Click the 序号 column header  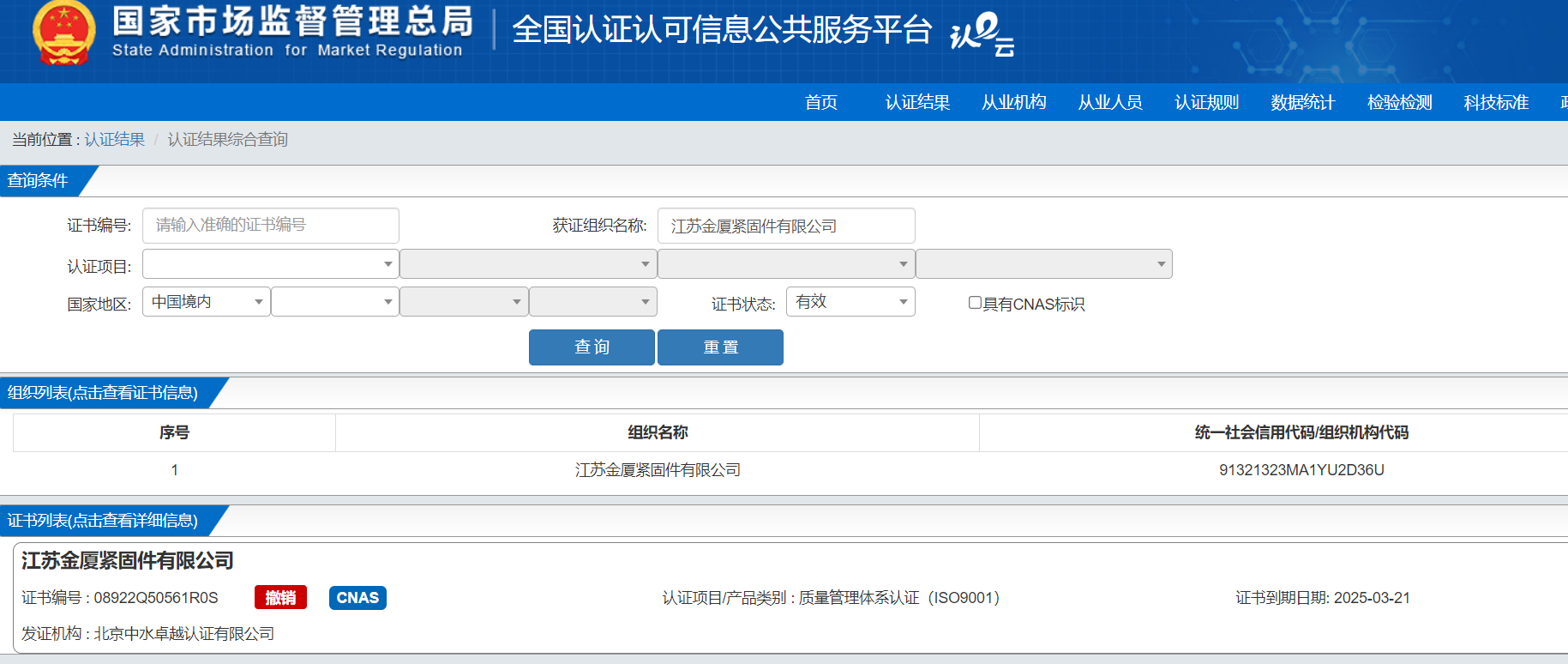pos(174,432)
